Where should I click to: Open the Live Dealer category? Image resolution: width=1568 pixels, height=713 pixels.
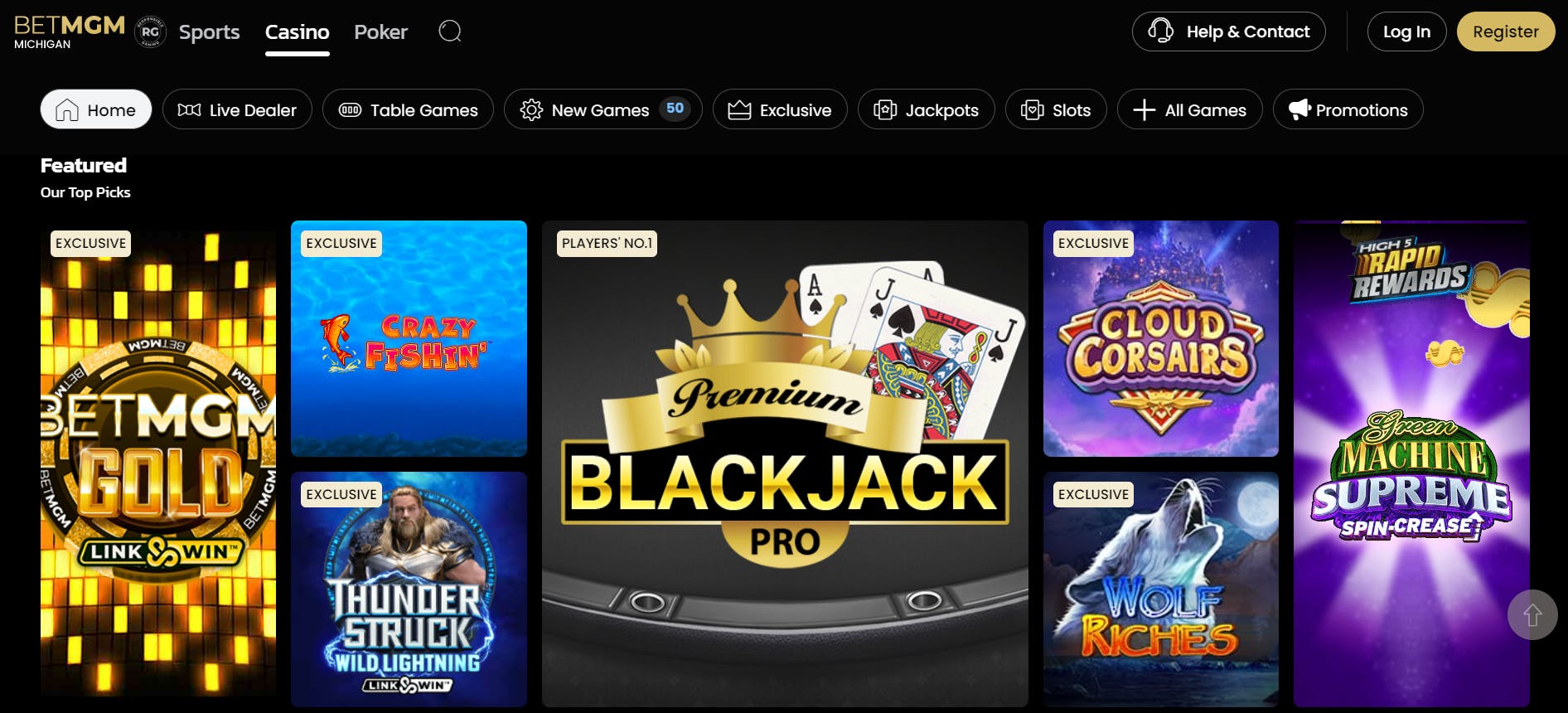237,109
